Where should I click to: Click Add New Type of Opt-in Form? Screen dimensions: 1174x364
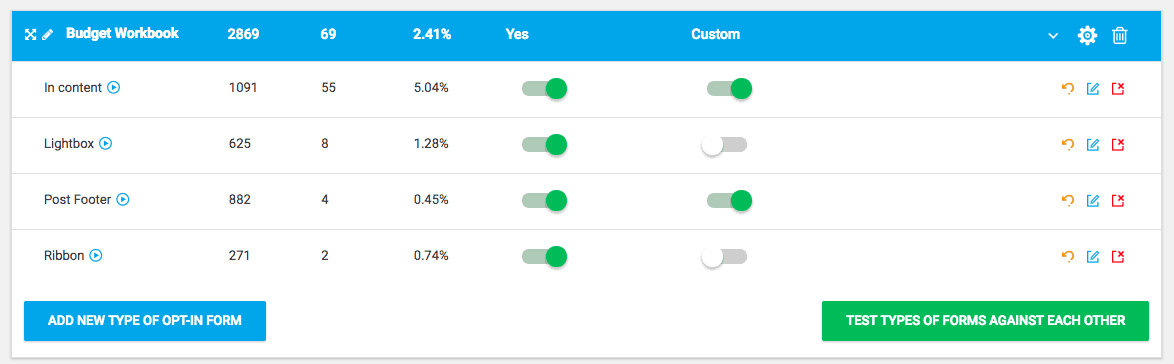(x=145, y=321)
